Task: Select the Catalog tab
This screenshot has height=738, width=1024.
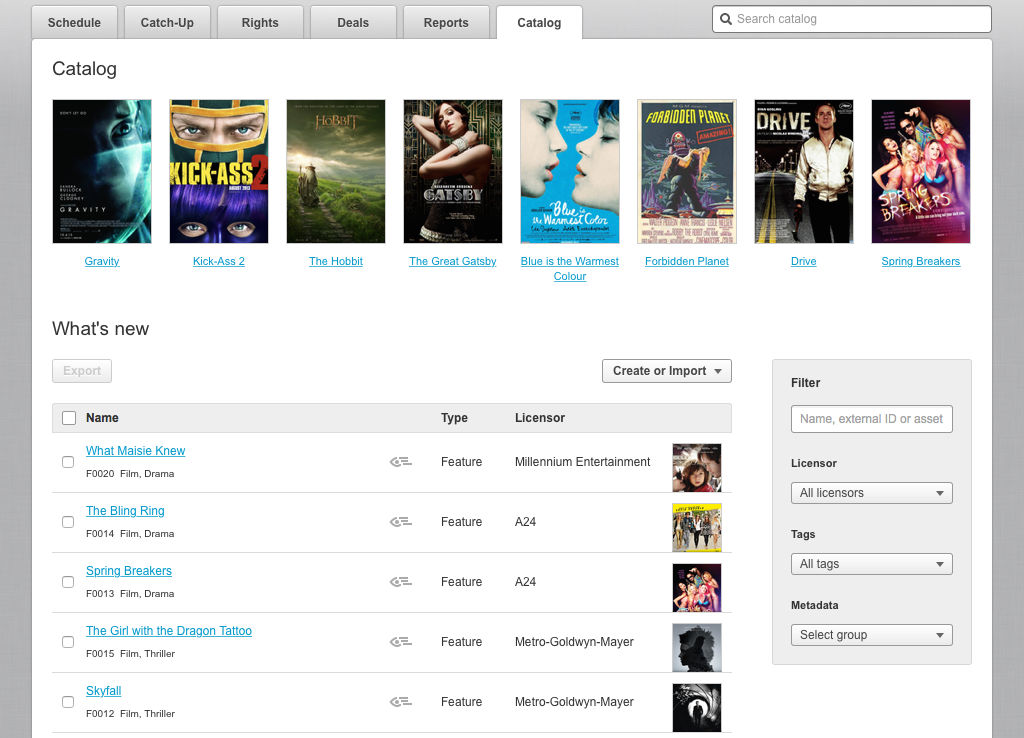Action: pos(539,23)
